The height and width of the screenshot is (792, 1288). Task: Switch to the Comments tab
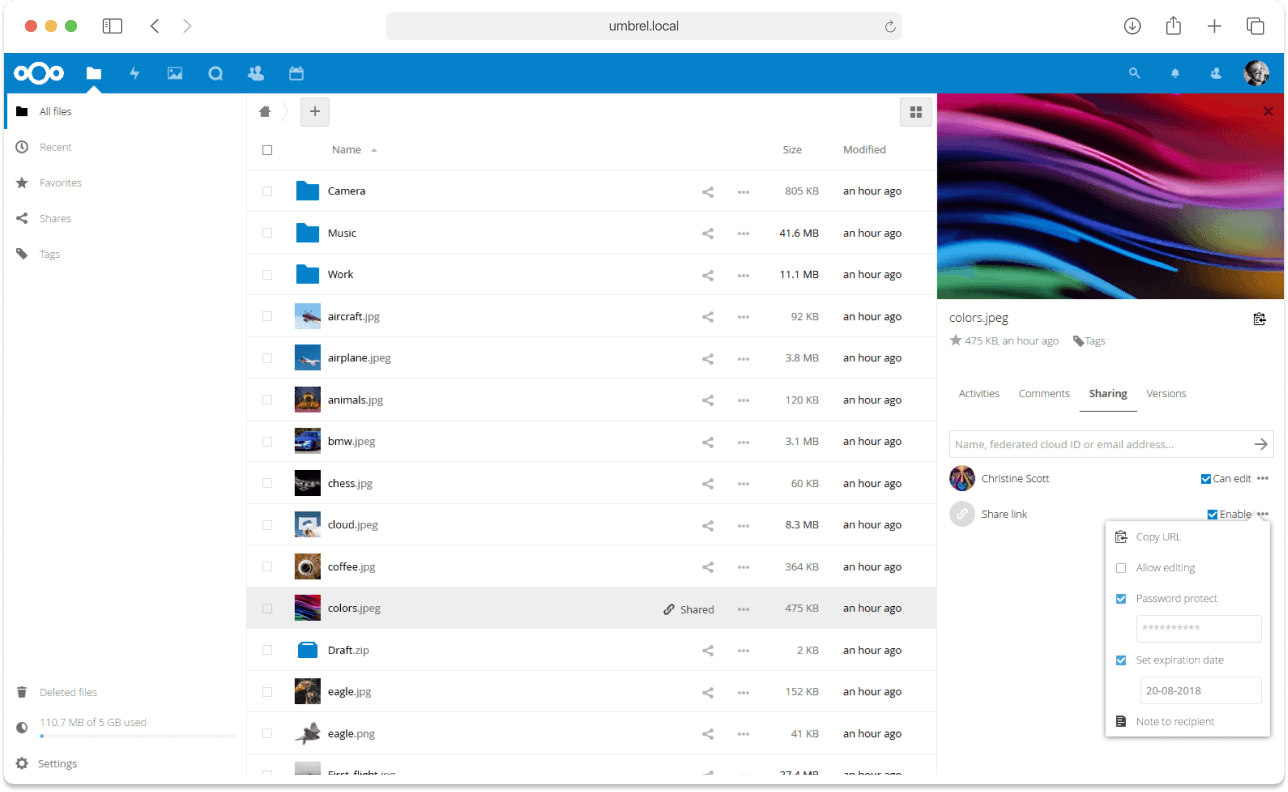pyautogui.click(x=1044, y=394)
